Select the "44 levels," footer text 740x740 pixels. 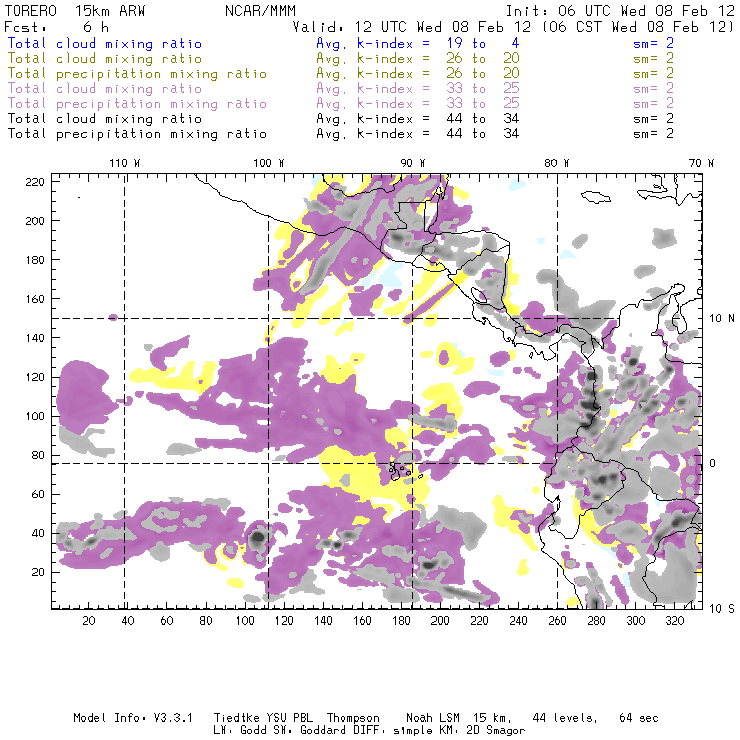pos(565,718)
